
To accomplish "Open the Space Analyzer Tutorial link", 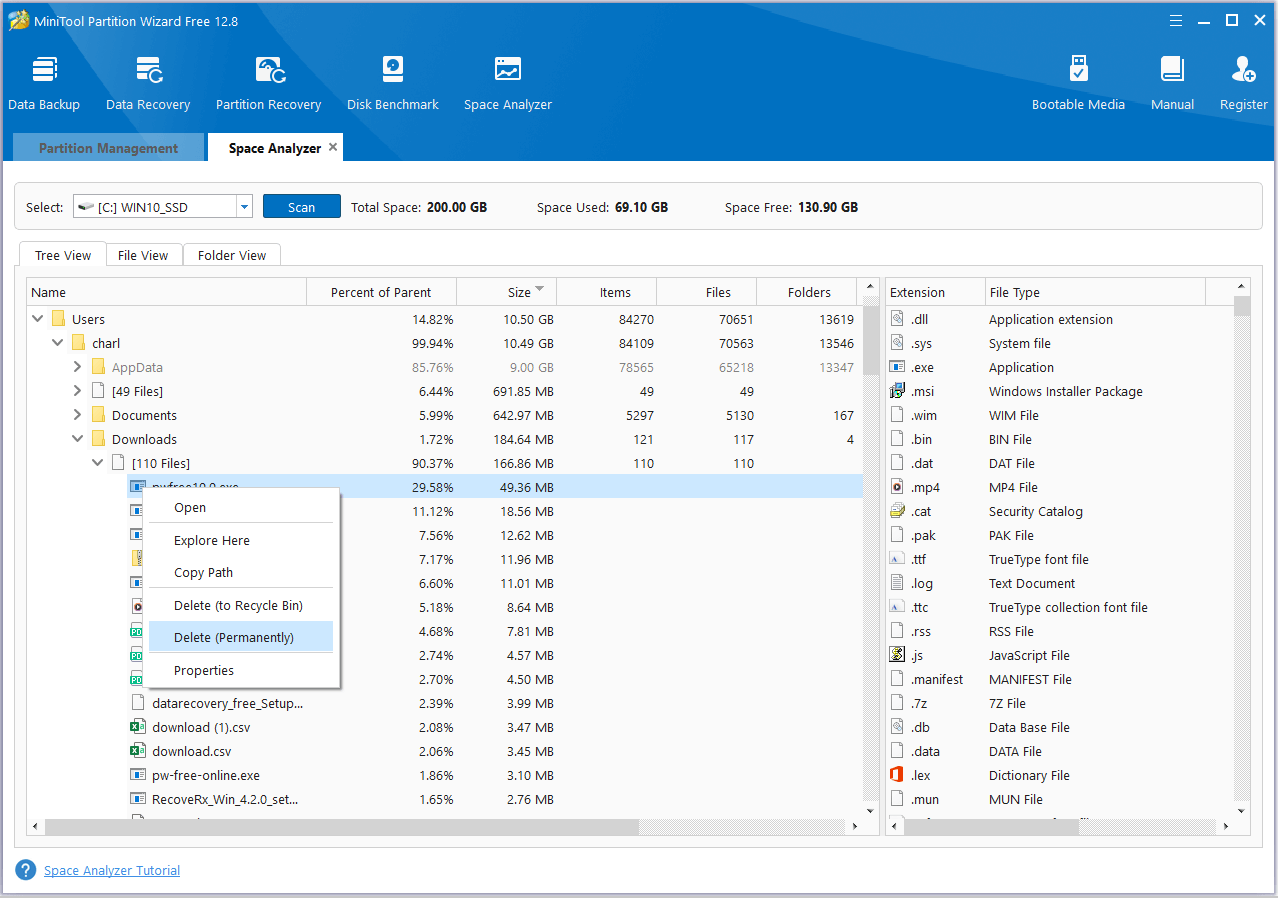I will point(112,870).
